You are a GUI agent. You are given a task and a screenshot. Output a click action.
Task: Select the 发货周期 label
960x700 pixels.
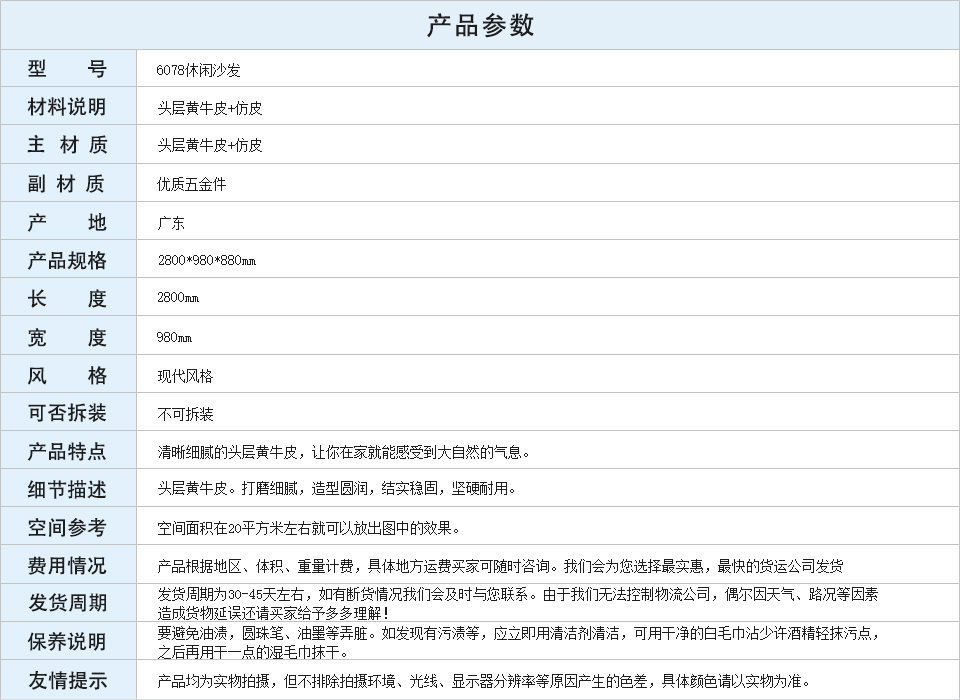coord(67,603)
